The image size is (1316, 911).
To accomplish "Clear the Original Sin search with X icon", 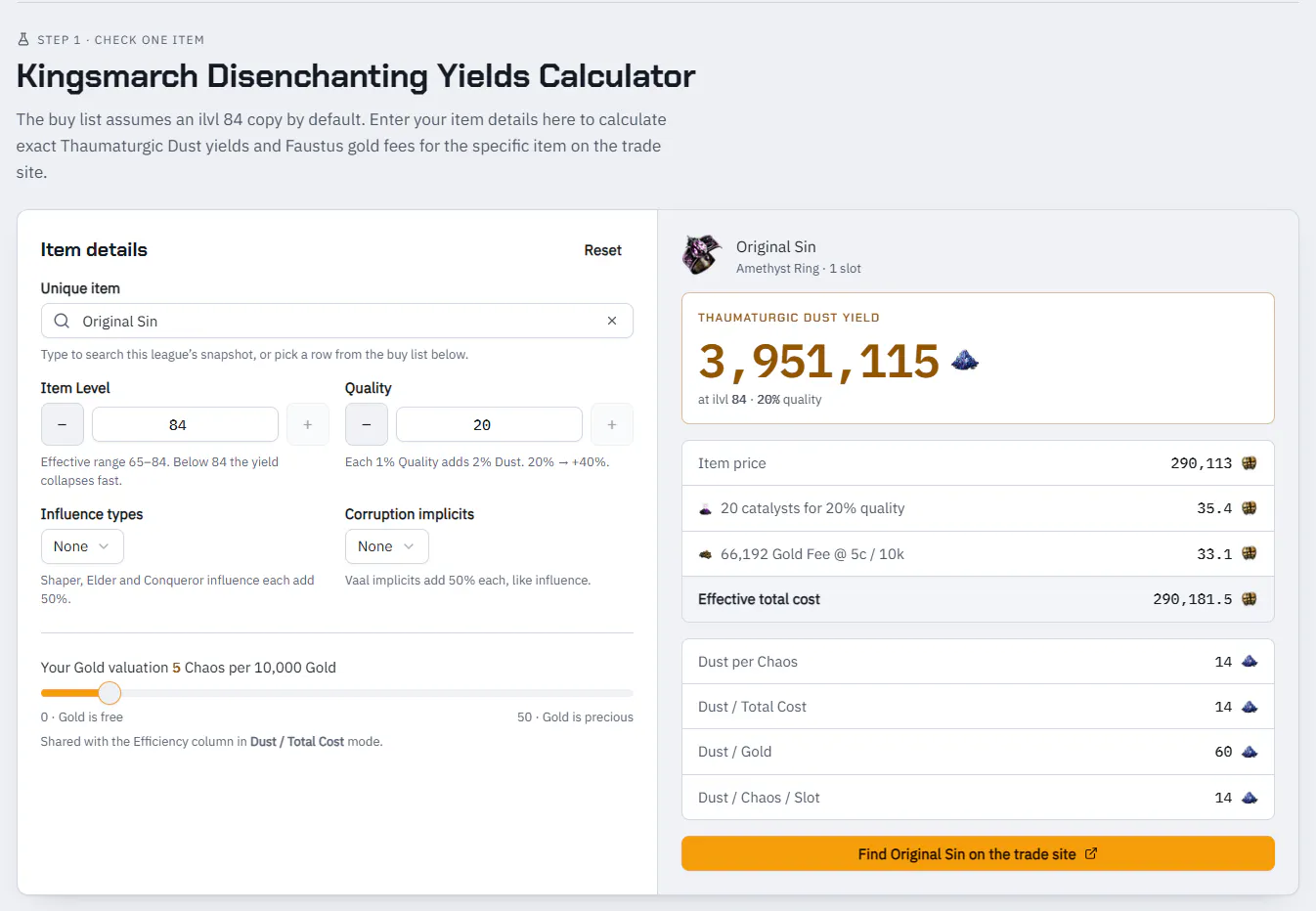I will 612,321.
